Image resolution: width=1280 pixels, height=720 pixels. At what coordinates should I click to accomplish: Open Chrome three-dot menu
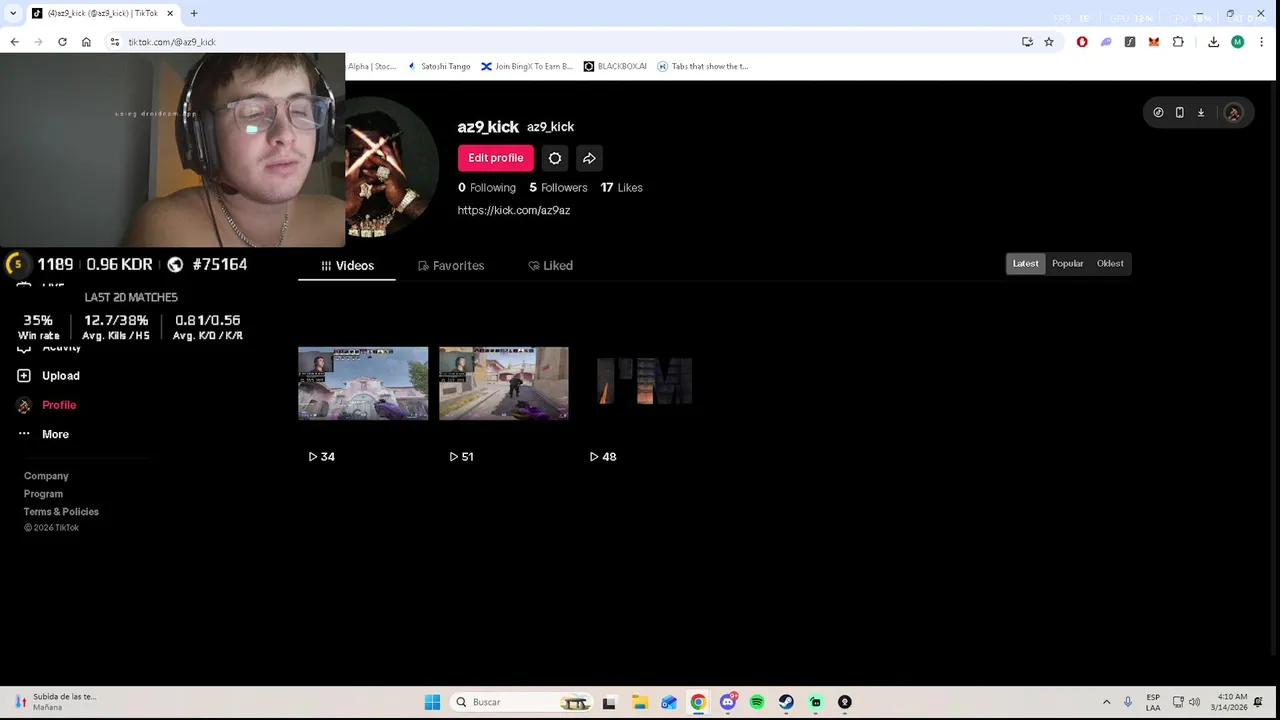pos(1261,42)
